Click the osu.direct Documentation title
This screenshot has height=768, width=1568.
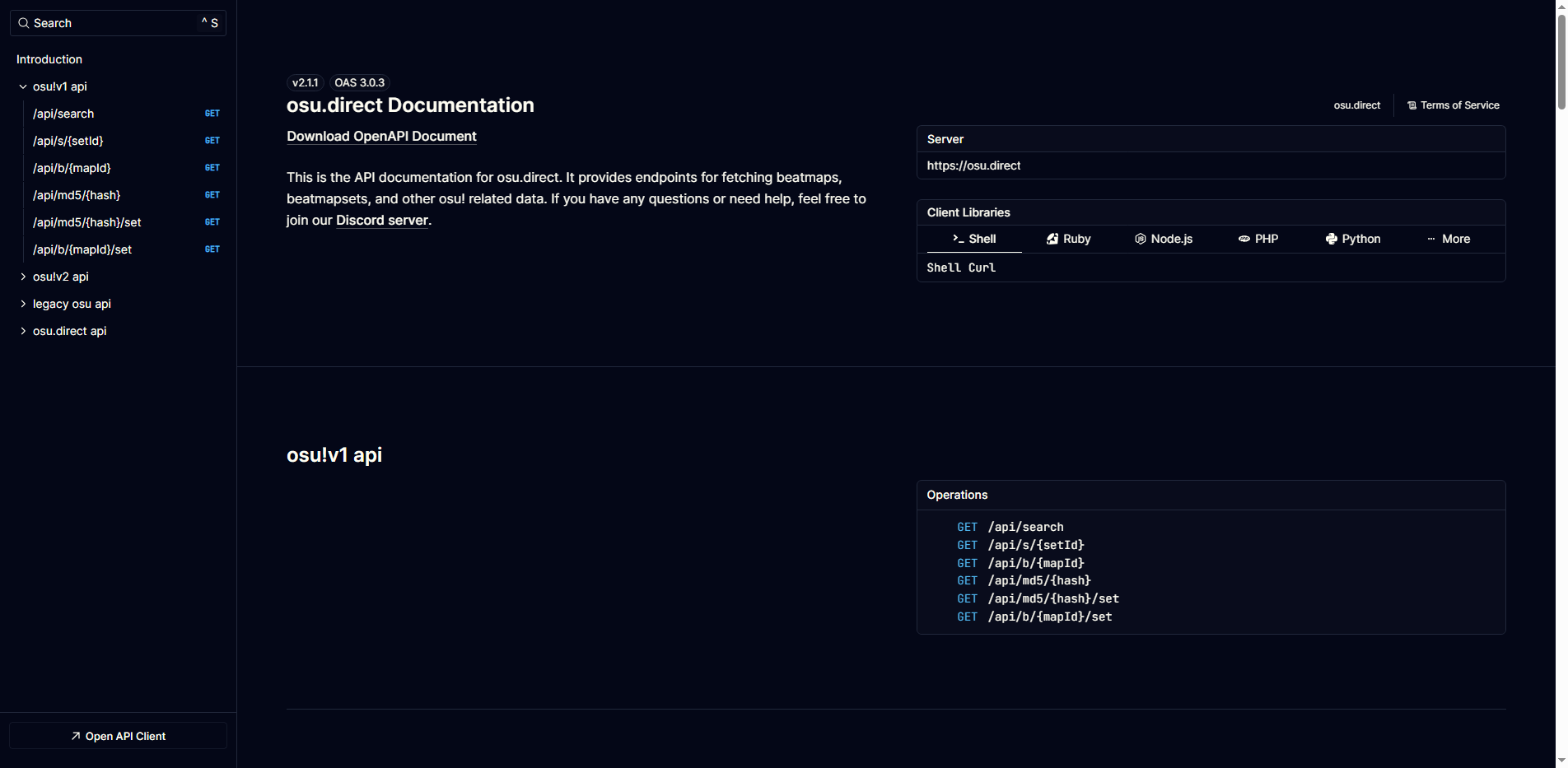tap(410, 105)
